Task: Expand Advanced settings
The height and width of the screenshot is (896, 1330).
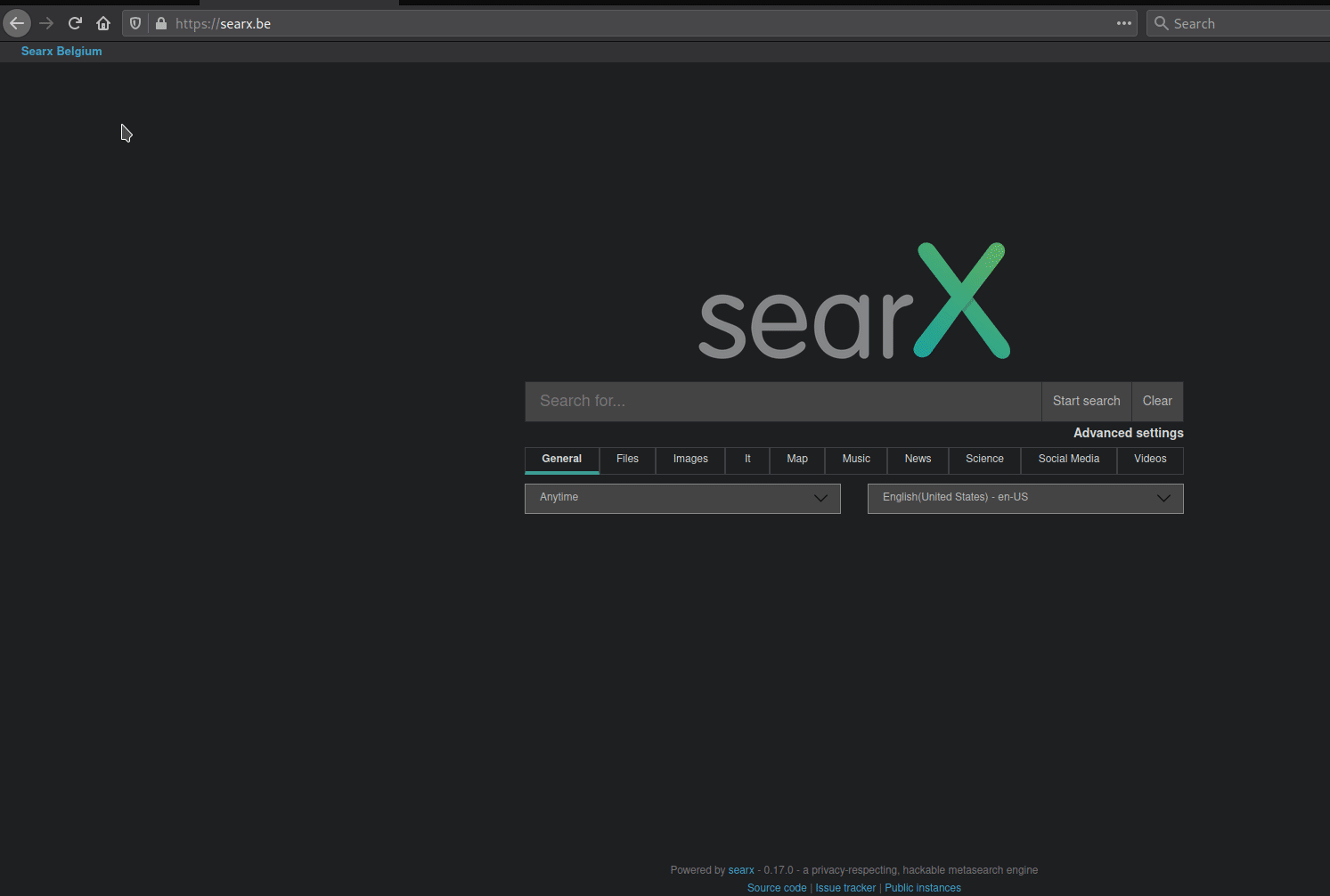Action: coord(1128,433)
